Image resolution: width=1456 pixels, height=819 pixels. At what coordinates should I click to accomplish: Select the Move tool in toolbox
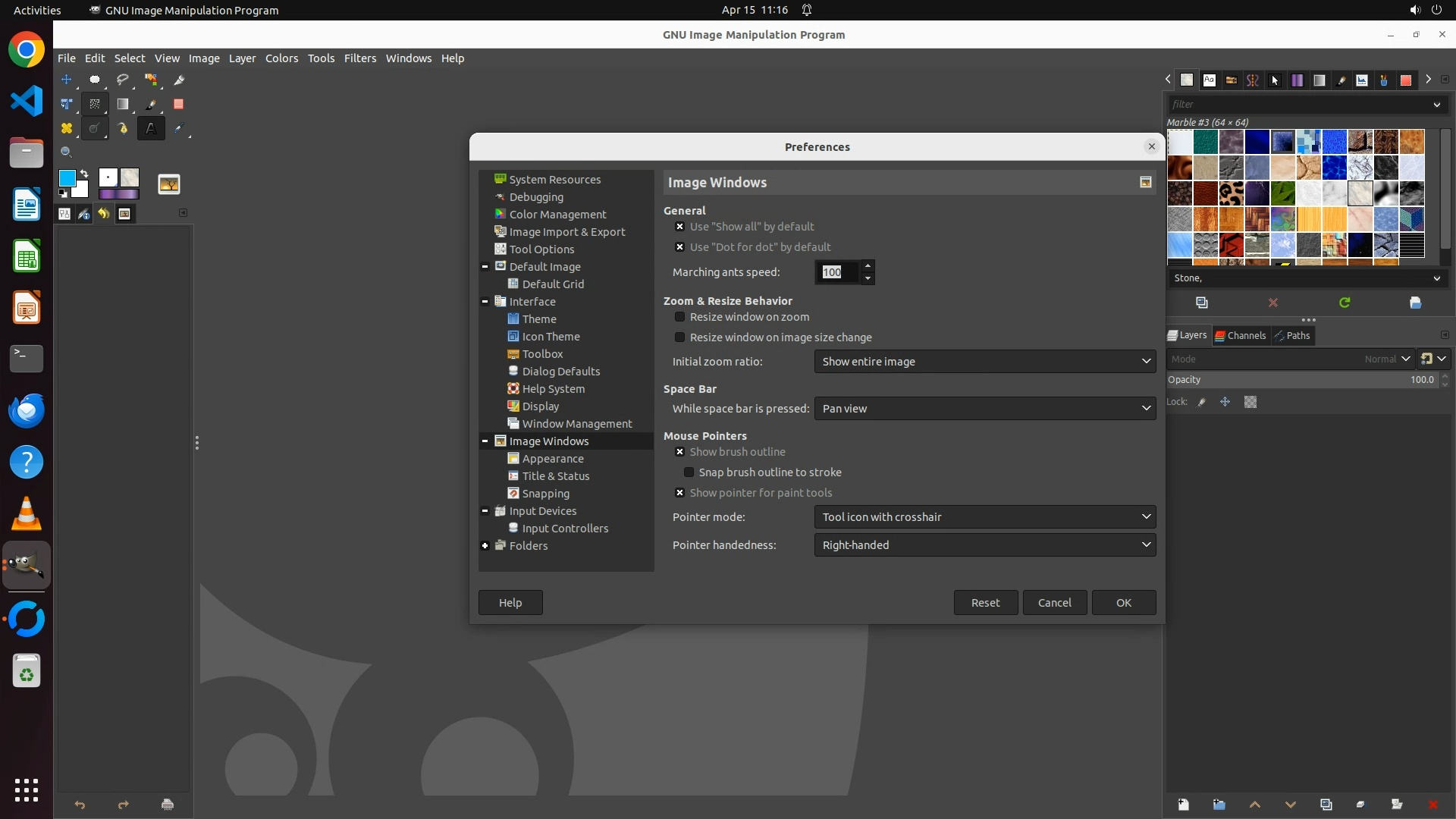pos(67,80)
